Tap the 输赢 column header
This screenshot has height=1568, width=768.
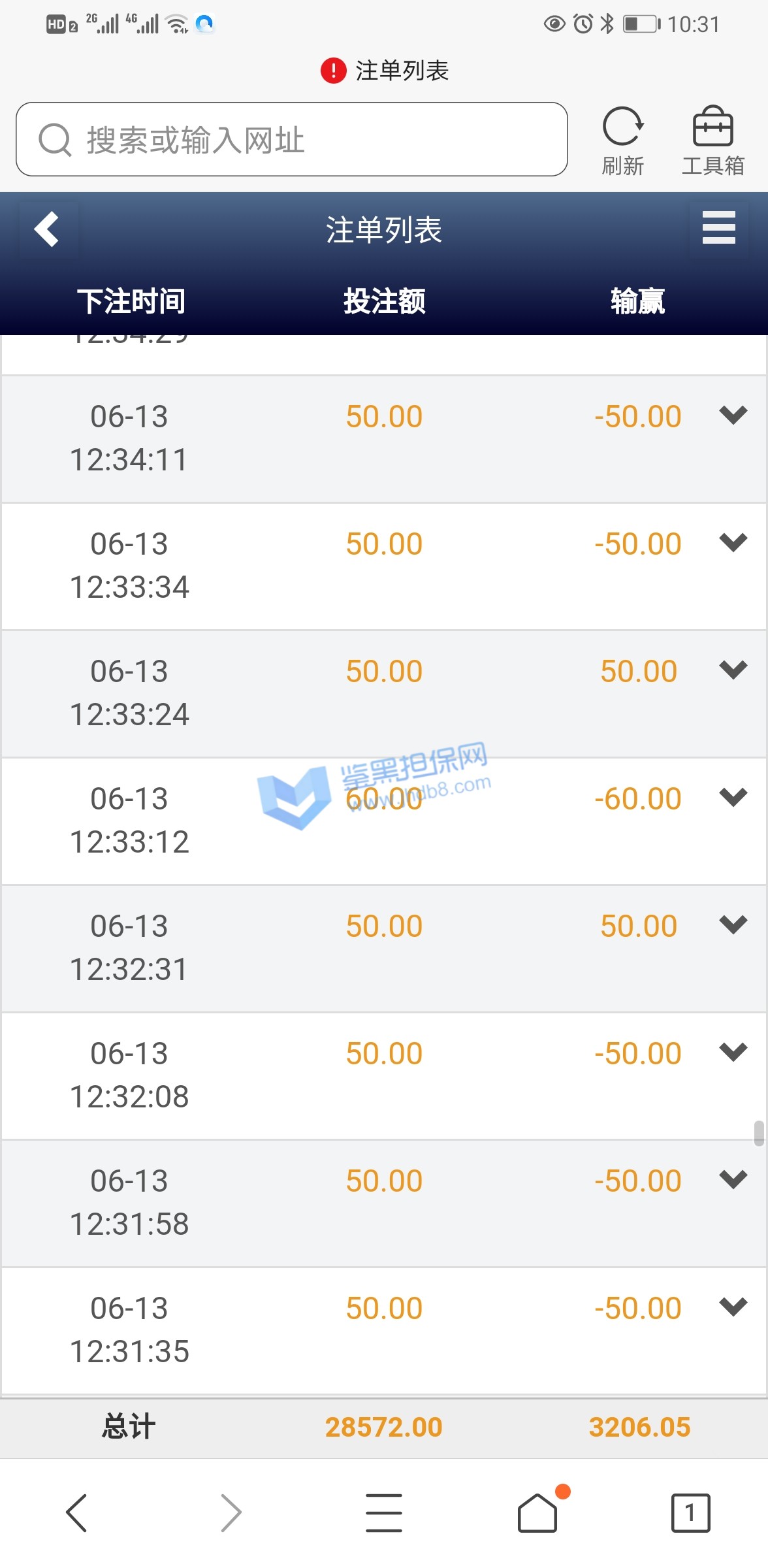tap(638, 301)
